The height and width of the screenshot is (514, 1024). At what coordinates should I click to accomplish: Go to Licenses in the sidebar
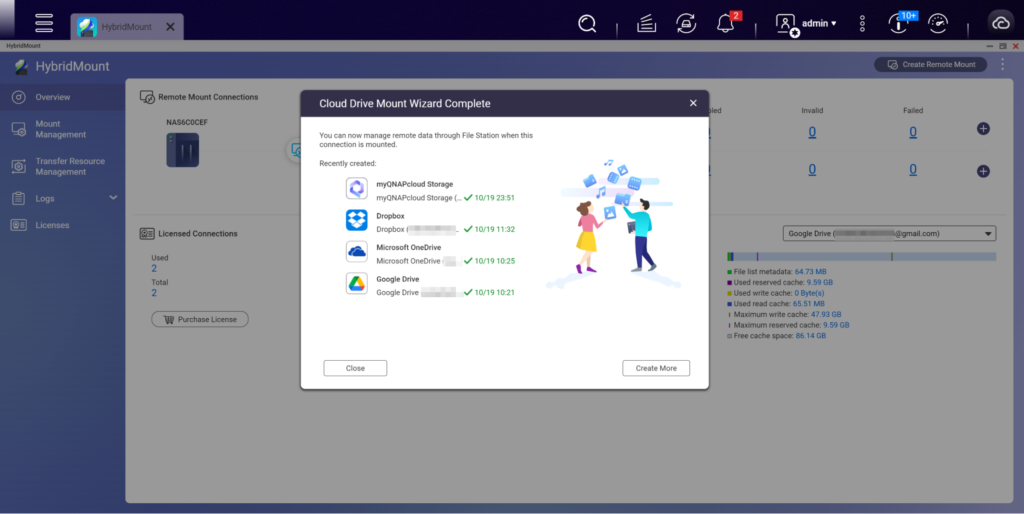(x=52, y=225)
